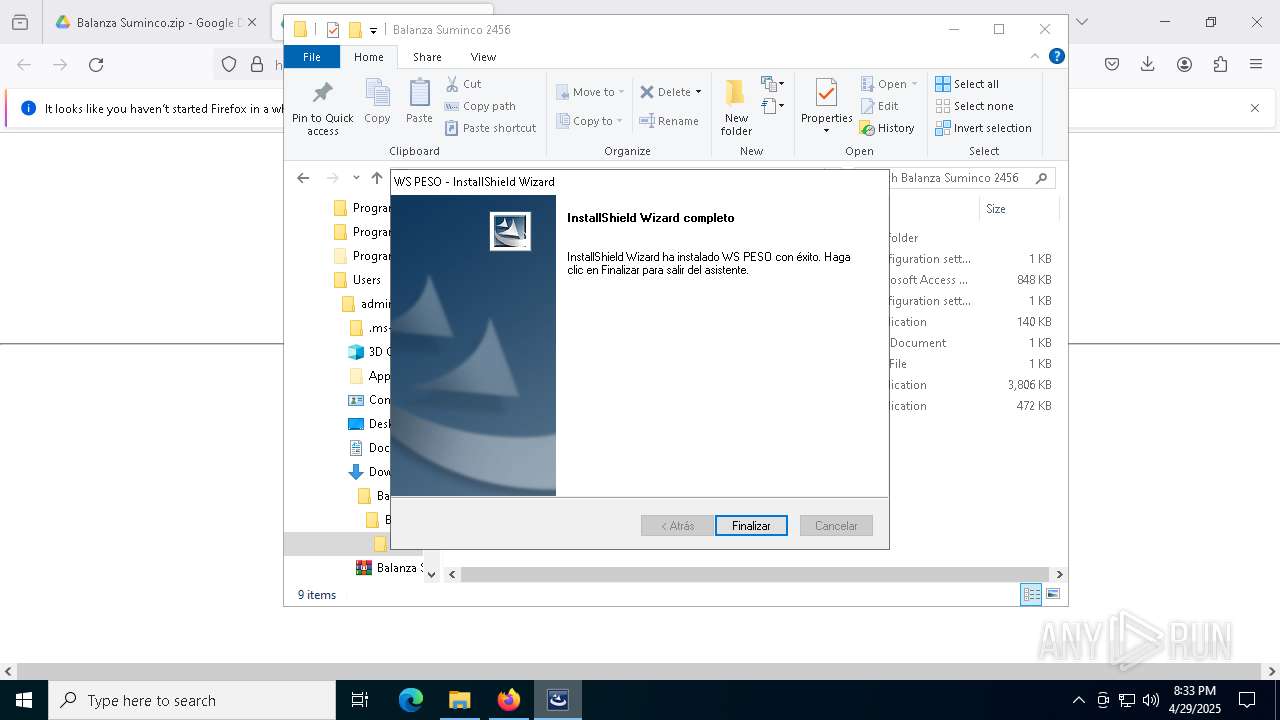Viewport: 1280px width, 720px height.
Task: Click the 848 KB file size cell
Action: (1034, 280)
